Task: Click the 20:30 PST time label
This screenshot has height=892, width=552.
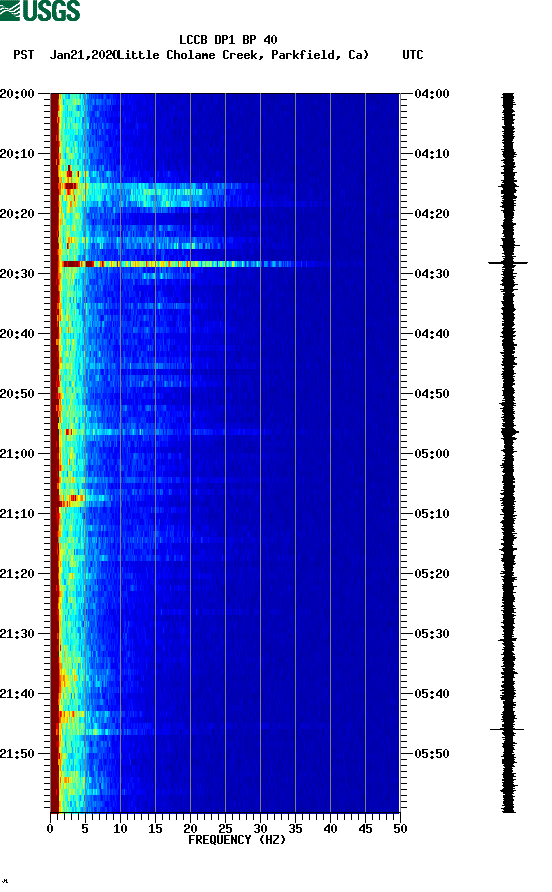Action: point(17,274)
